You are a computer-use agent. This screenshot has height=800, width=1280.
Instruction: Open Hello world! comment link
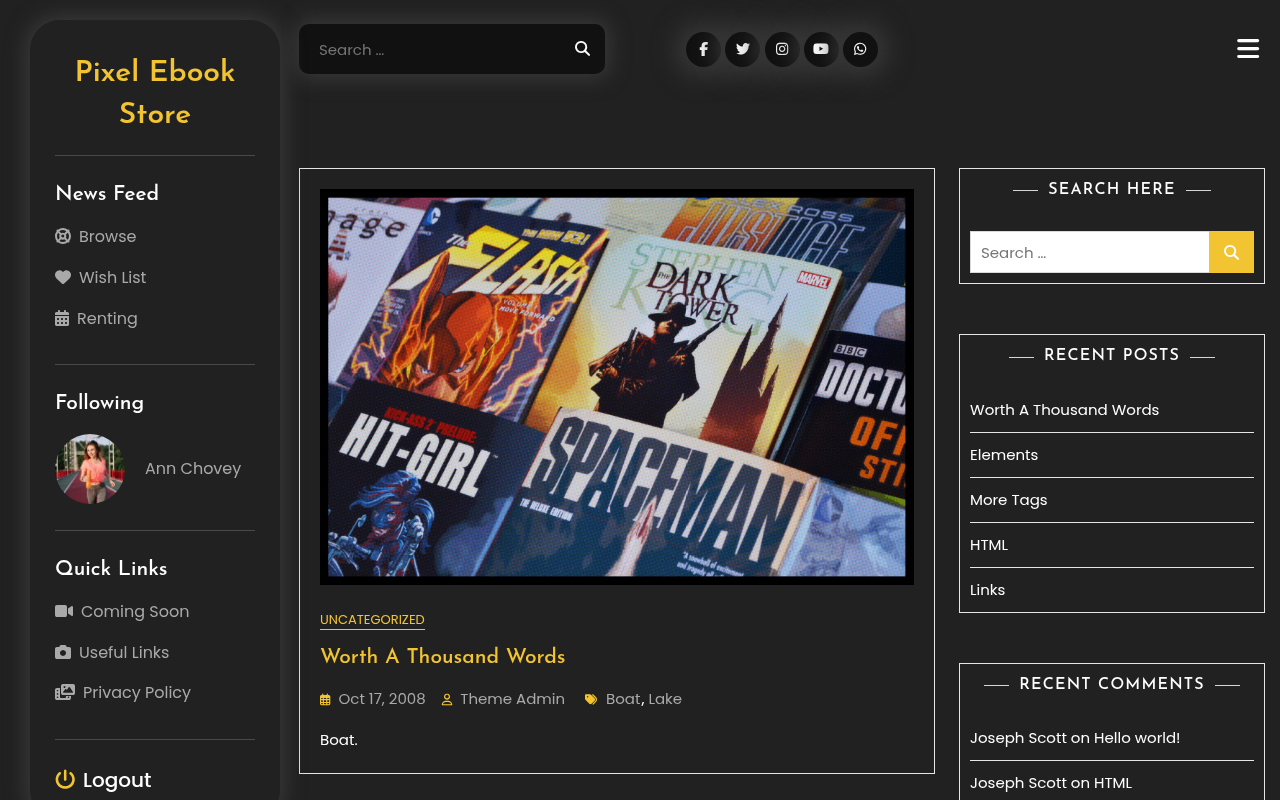1137,738
